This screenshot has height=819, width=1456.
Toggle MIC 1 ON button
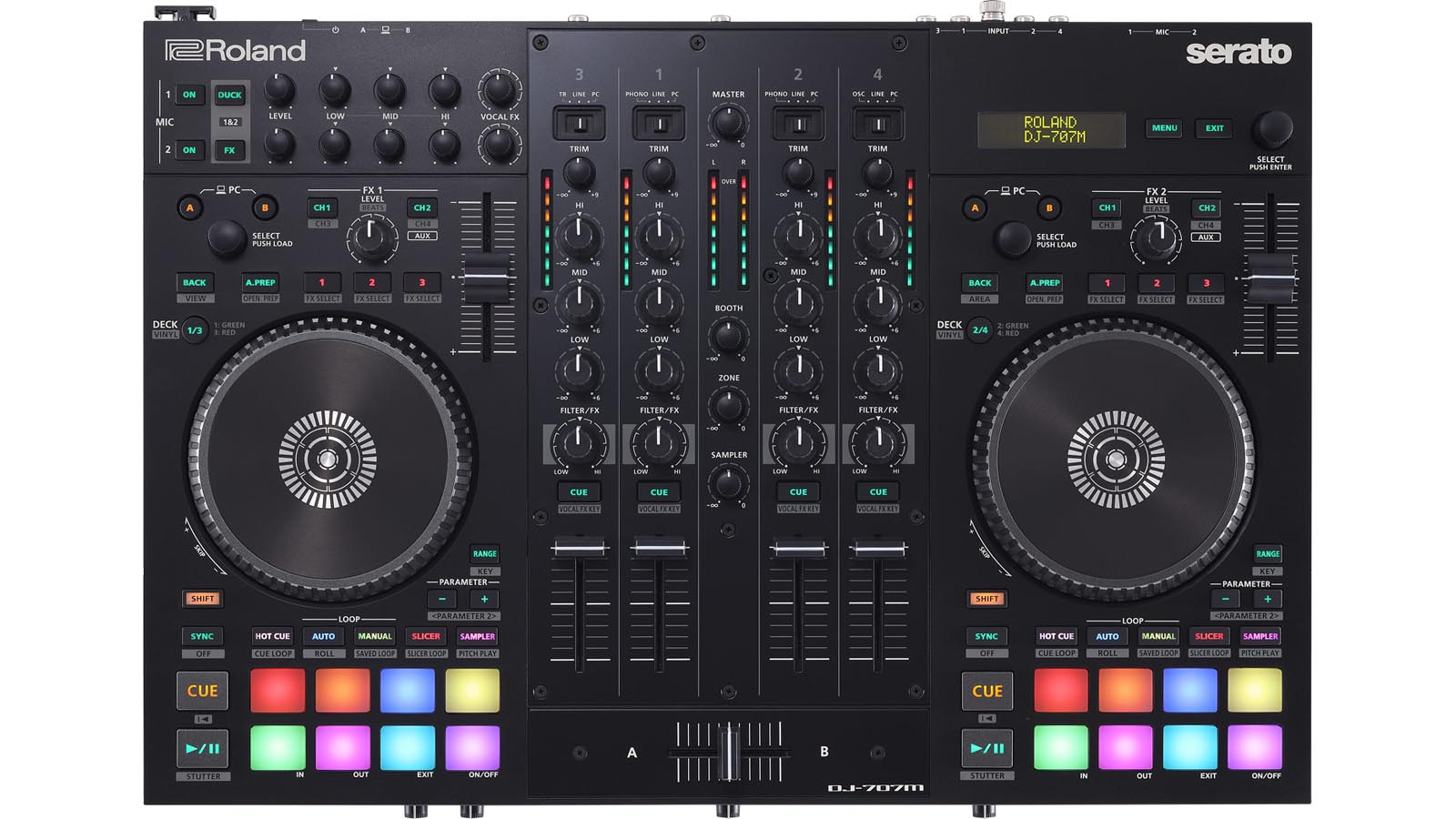[189, 95]
